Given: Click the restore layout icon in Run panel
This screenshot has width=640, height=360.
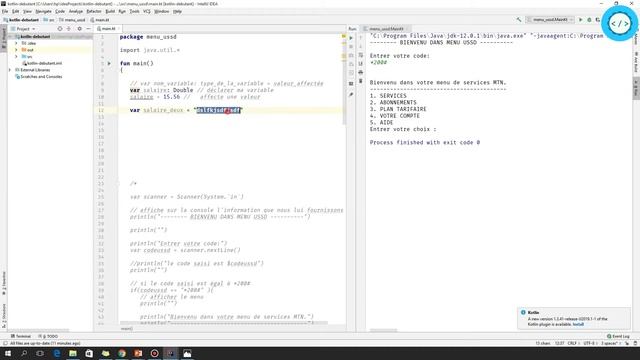Looking at the screenshot, I should pyautogui.click(x=351, y=84).
